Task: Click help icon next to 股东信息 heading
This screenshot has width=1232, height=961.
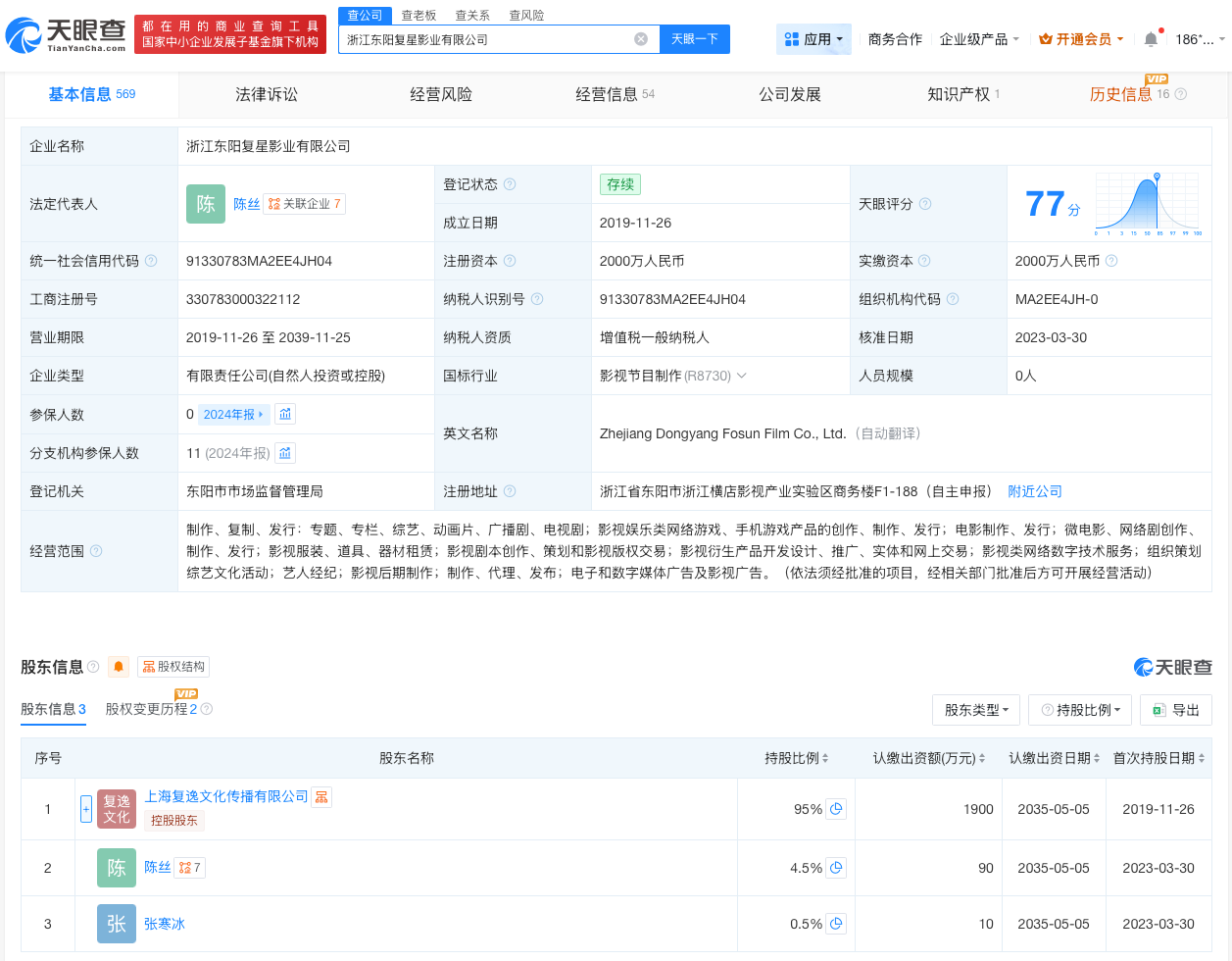Action: point(93,667)
